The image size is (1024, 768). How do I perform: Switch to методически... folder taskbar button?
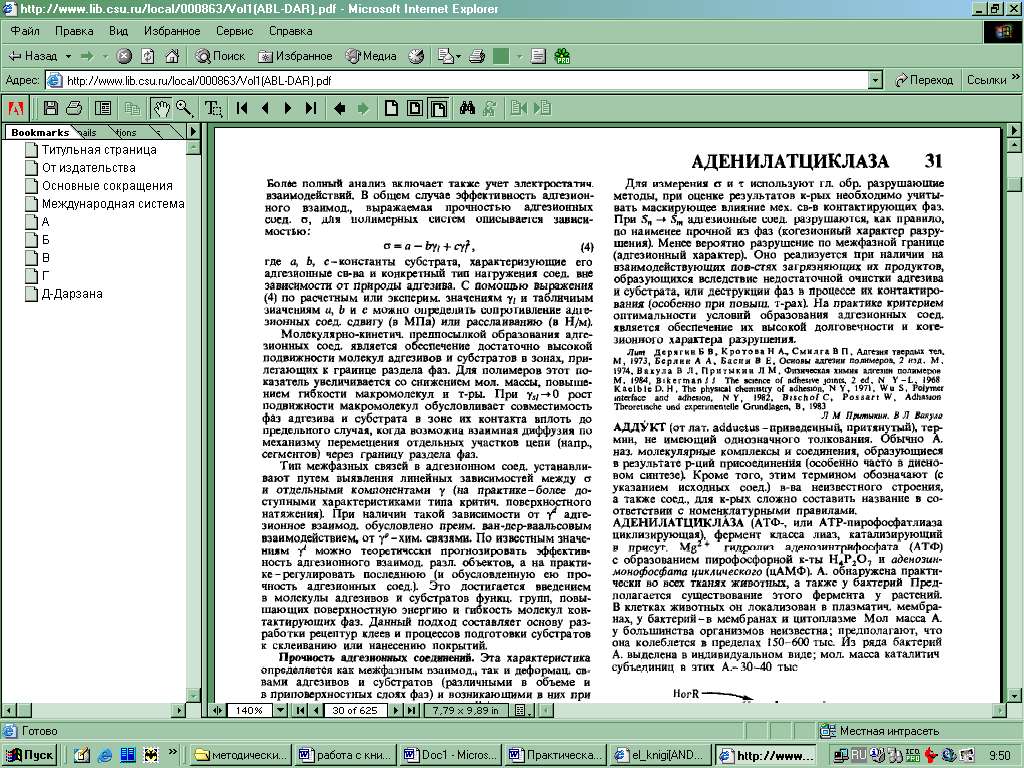[x=240, y=756]
